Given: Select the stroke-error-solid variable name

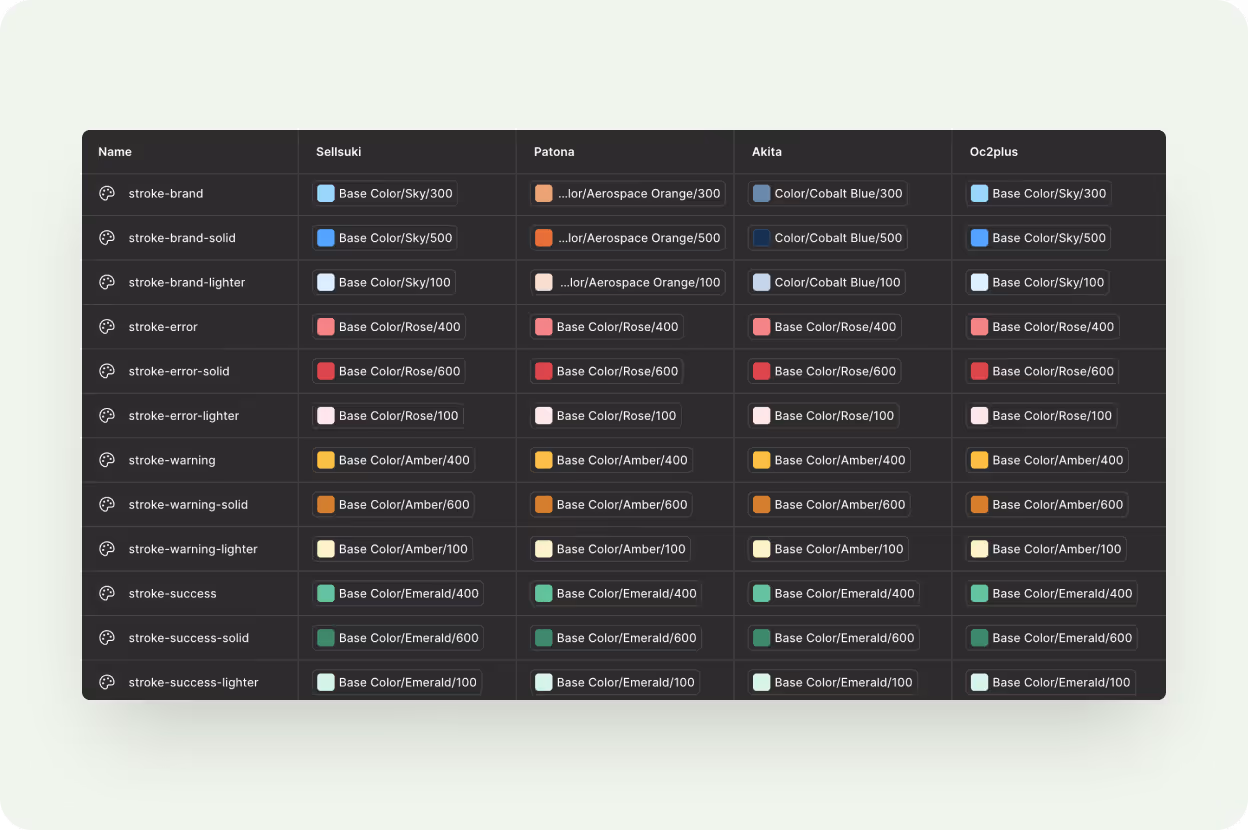Looking at the screenshot, I should [179, 371].
